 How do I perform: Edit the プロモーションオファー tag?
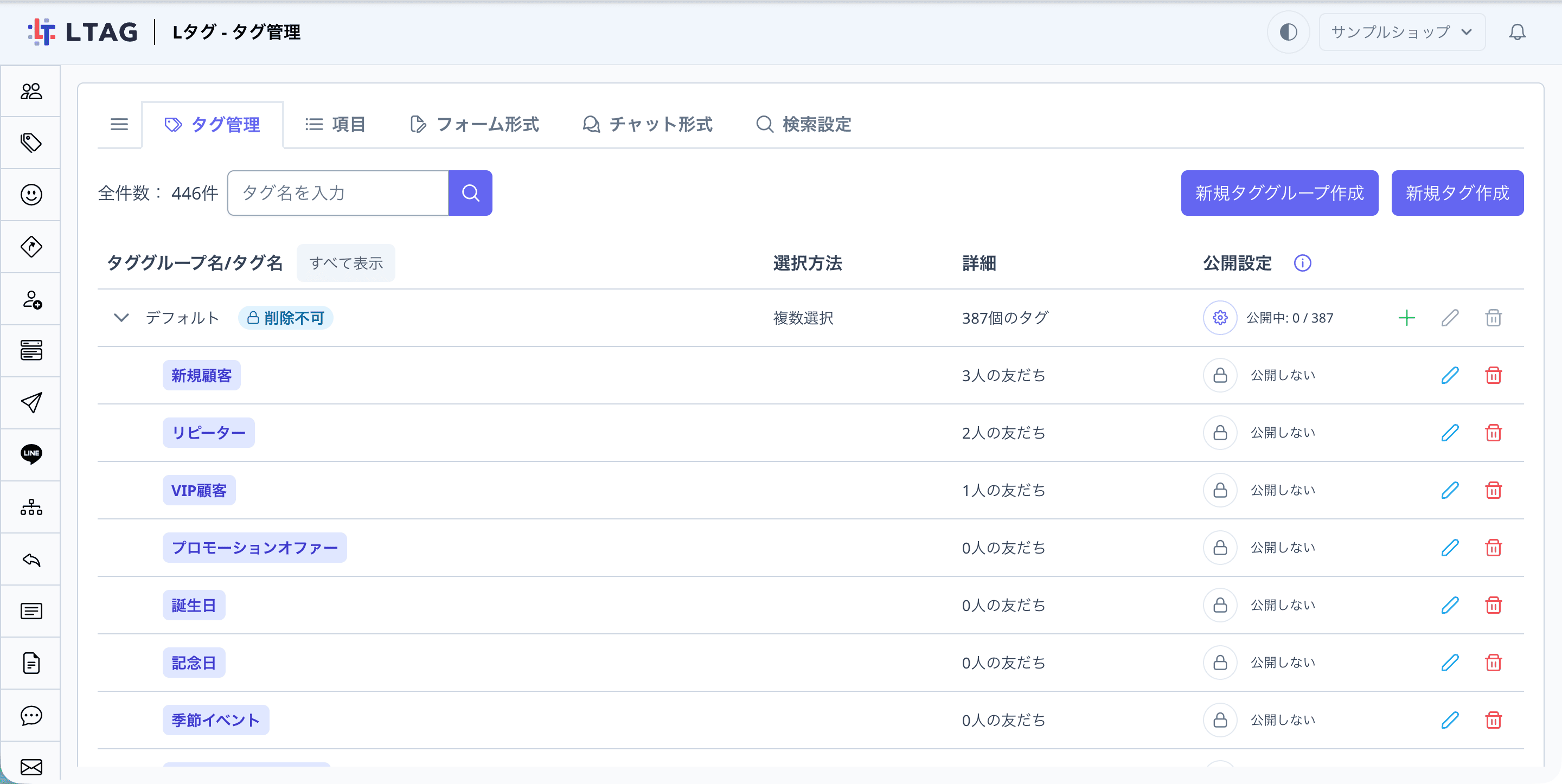click(1449, 548)
